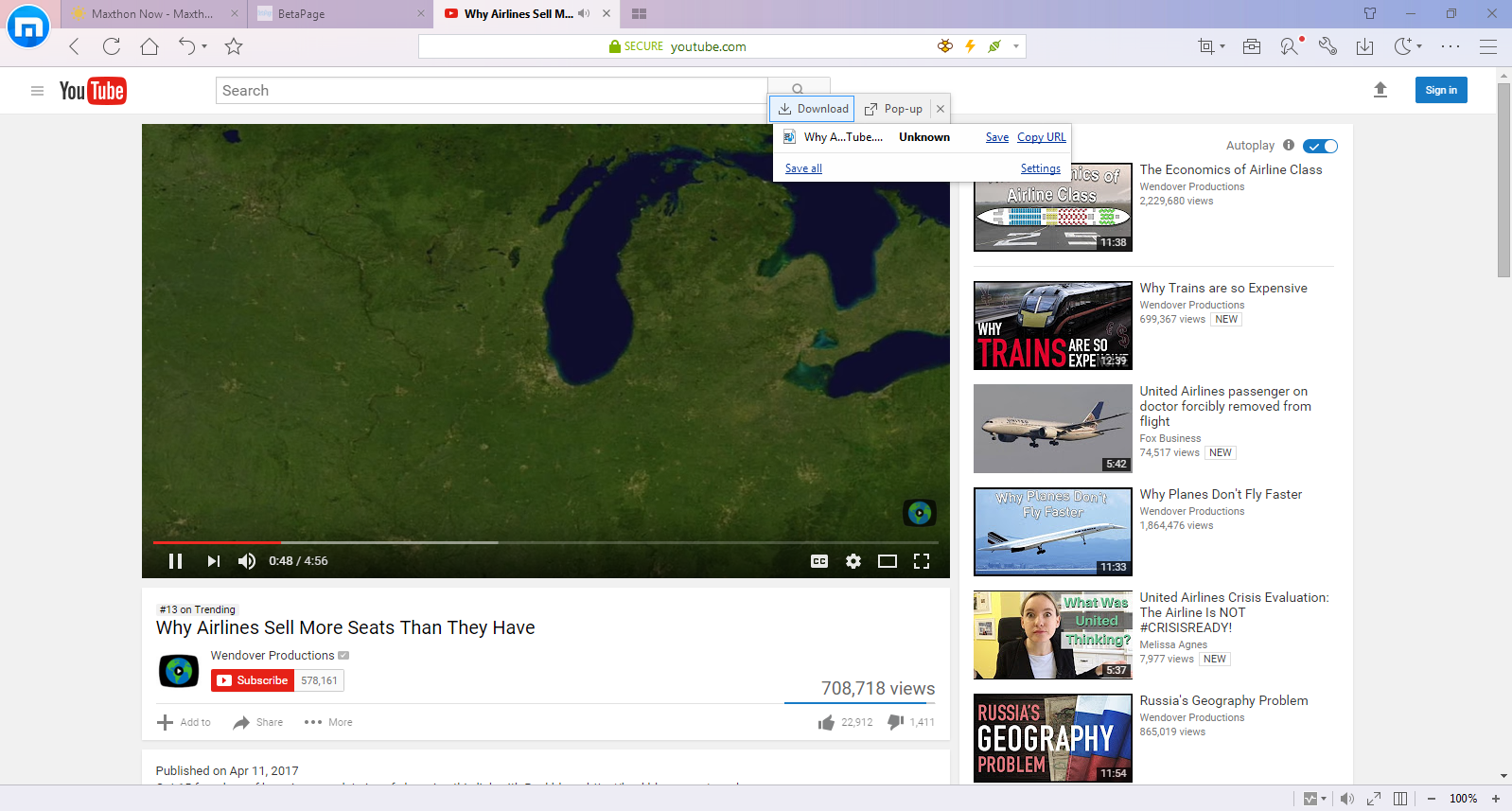Screen dimensions: 1512x811
Task: Click the Save link for the video file
Action: tap(997, 137)
